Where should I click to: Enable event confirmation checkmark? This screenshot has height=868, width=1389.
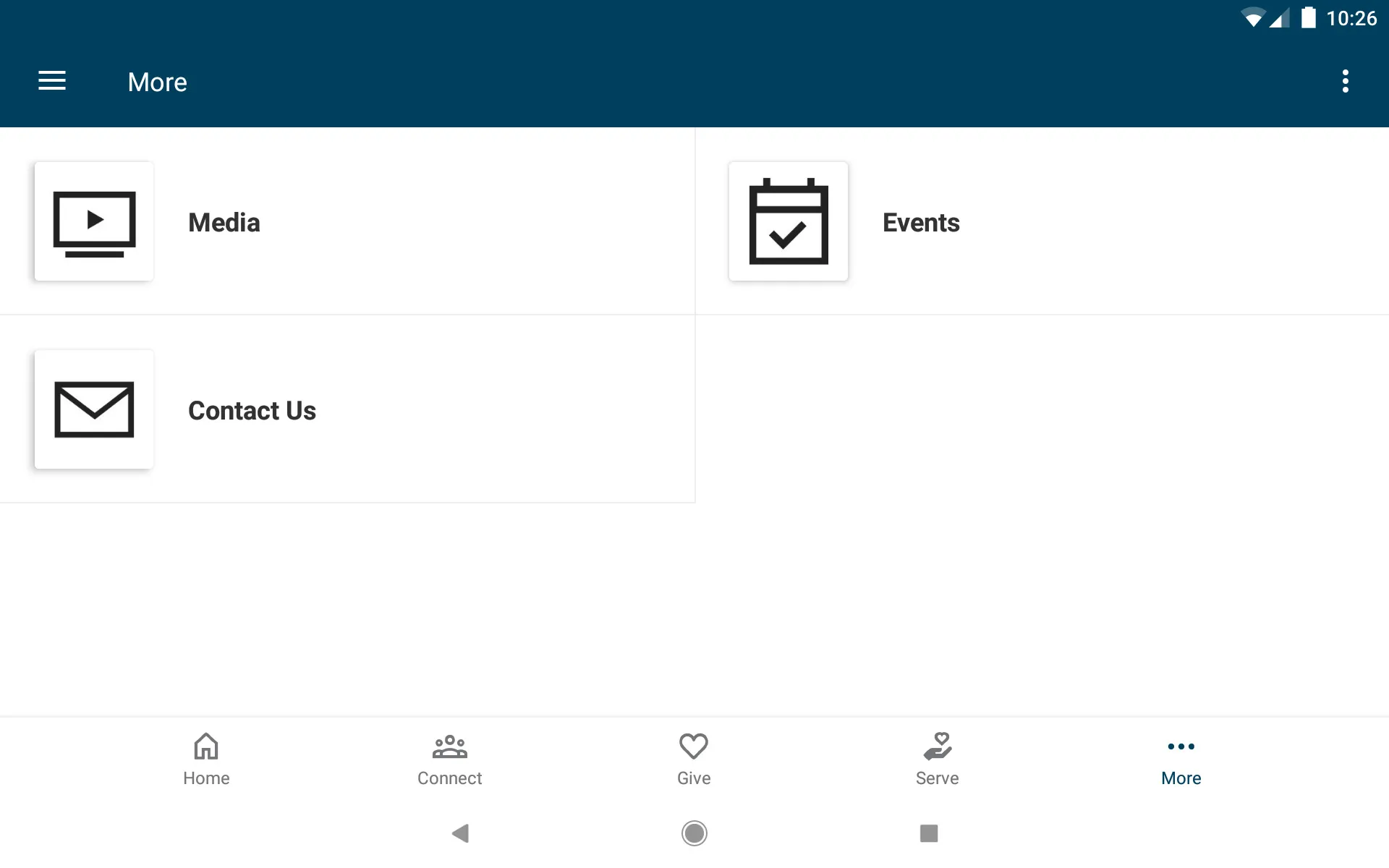(788, 221)
